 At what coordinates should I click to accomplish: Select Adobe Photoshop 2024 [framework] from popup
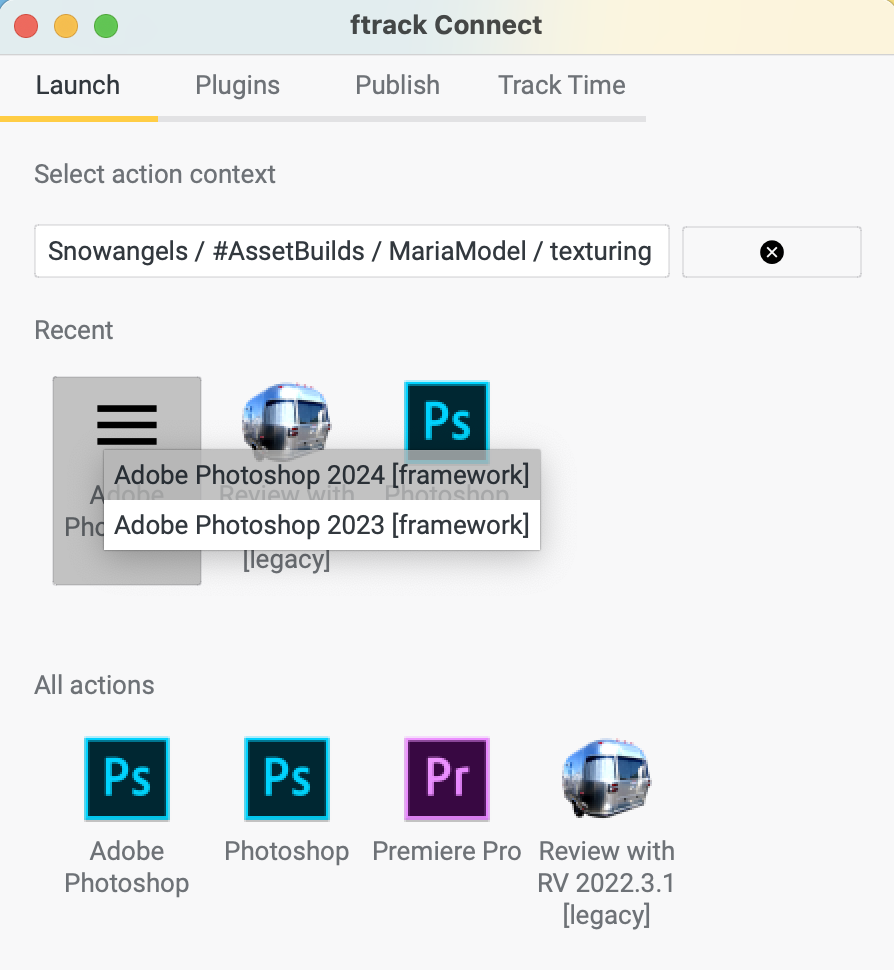(322, 475)
